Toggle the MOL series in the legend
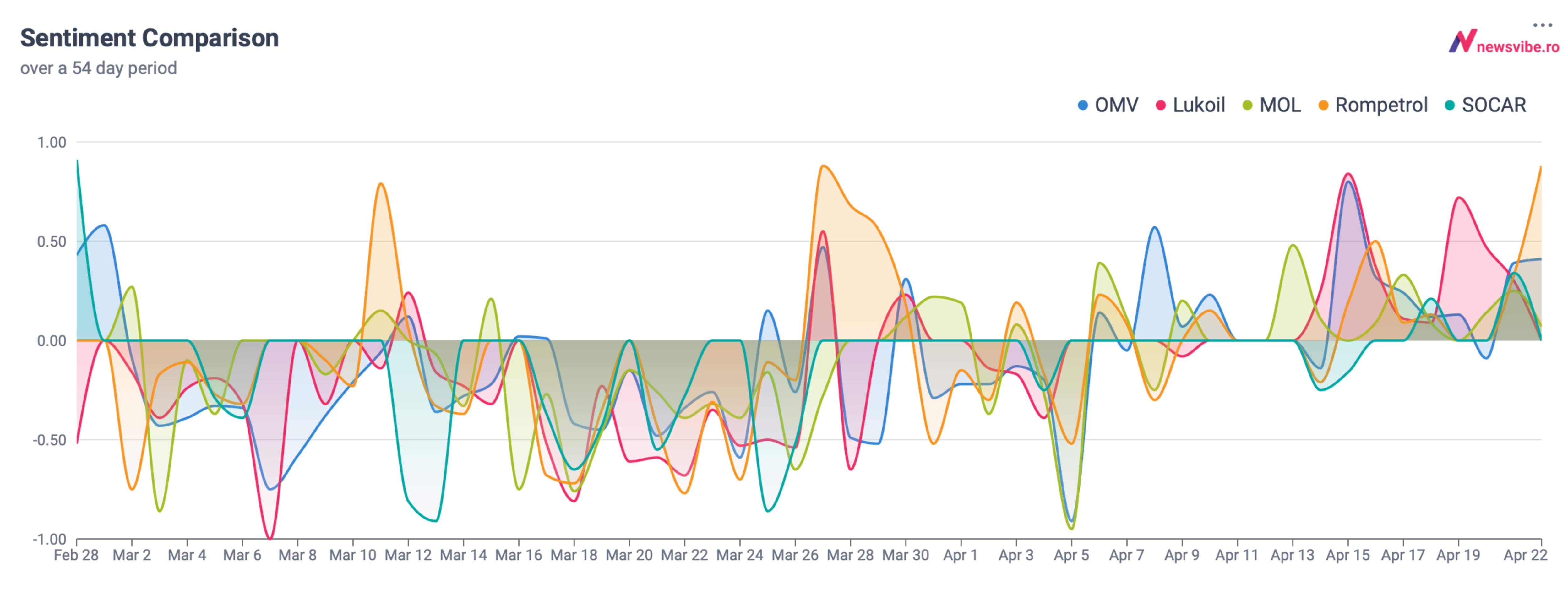The image size is (1568, 603). (1271, 105)
